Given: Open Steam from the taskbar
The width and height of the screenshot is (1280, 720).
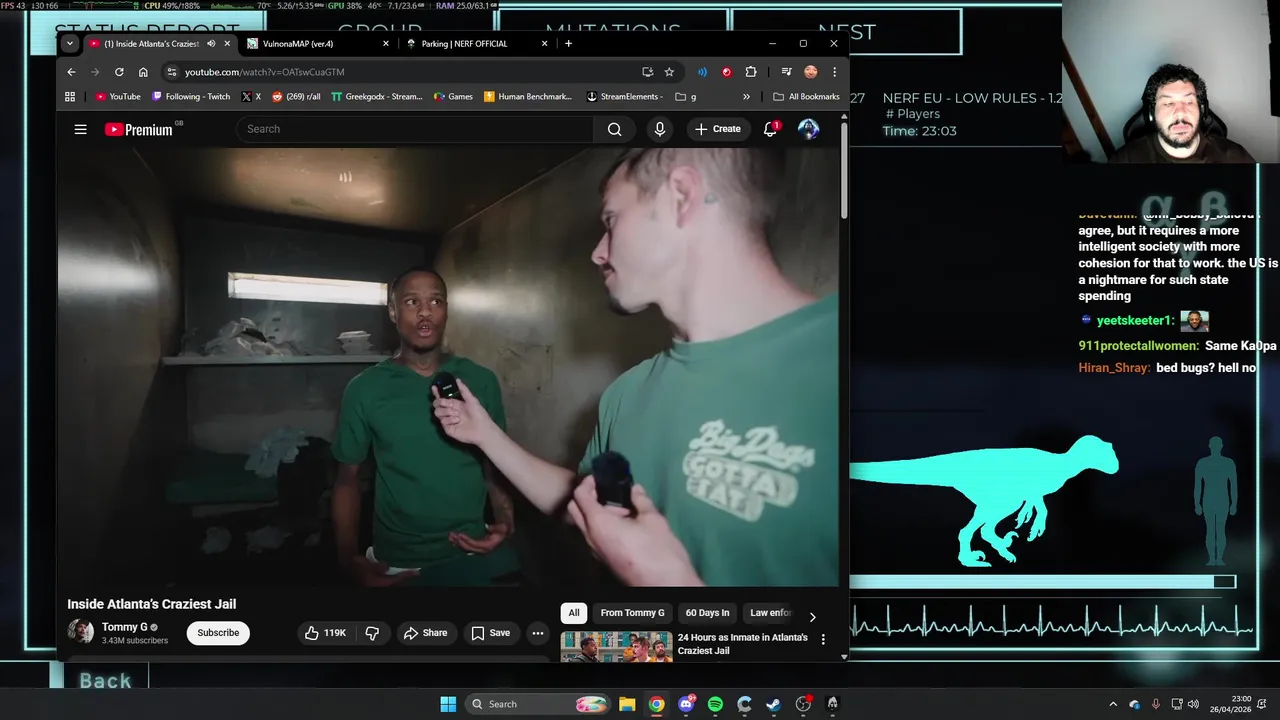Looking at the screenshot, I should pos(774,704).
